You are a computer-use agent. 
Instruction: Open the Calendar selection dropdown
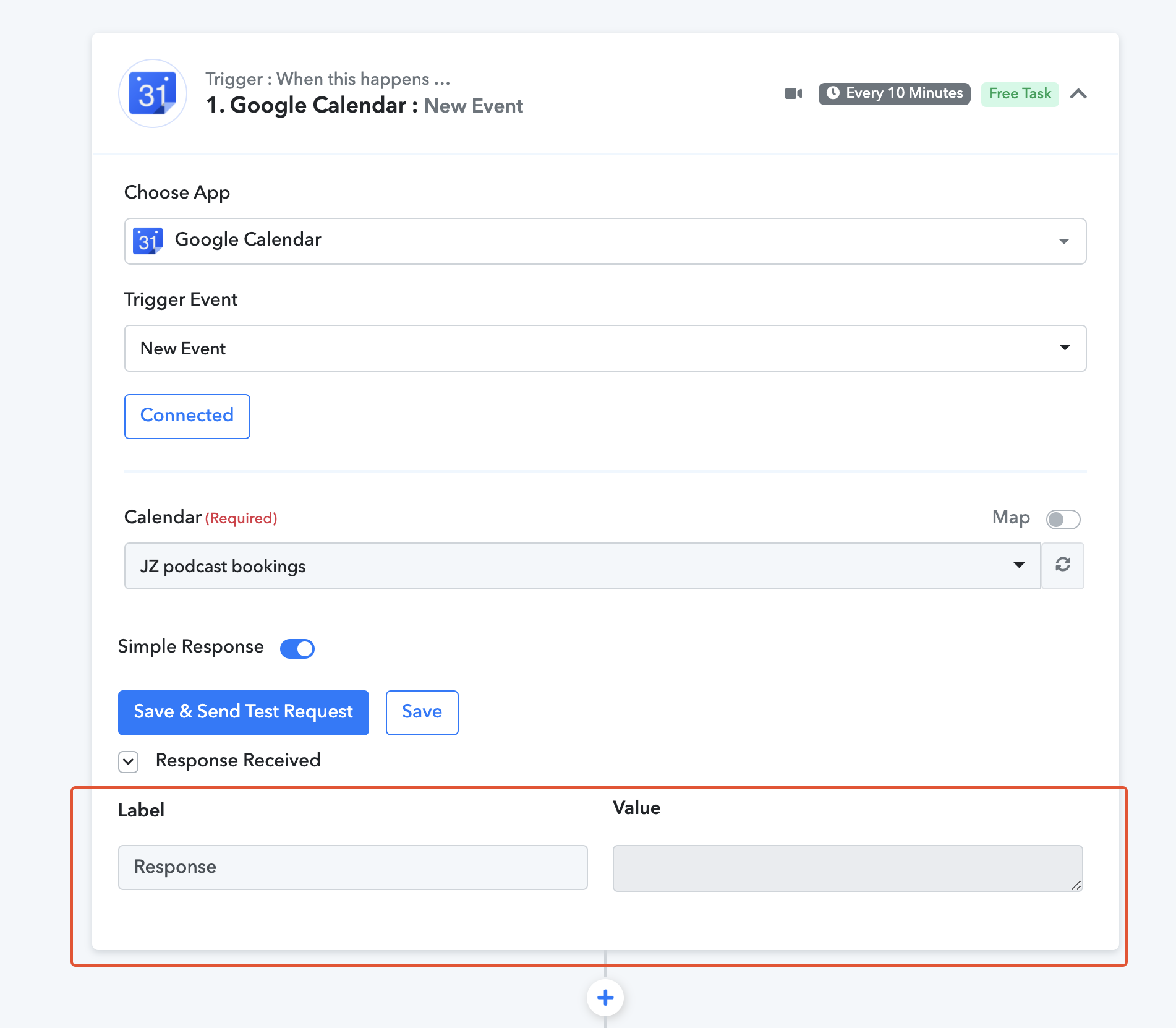[582, 566]
